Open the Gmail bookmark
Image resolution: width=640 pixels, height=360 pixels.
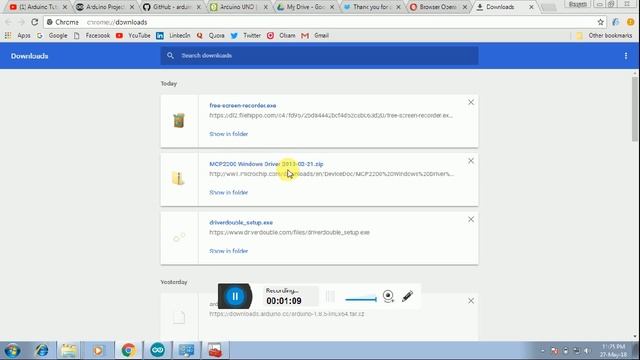coord(315,36)
